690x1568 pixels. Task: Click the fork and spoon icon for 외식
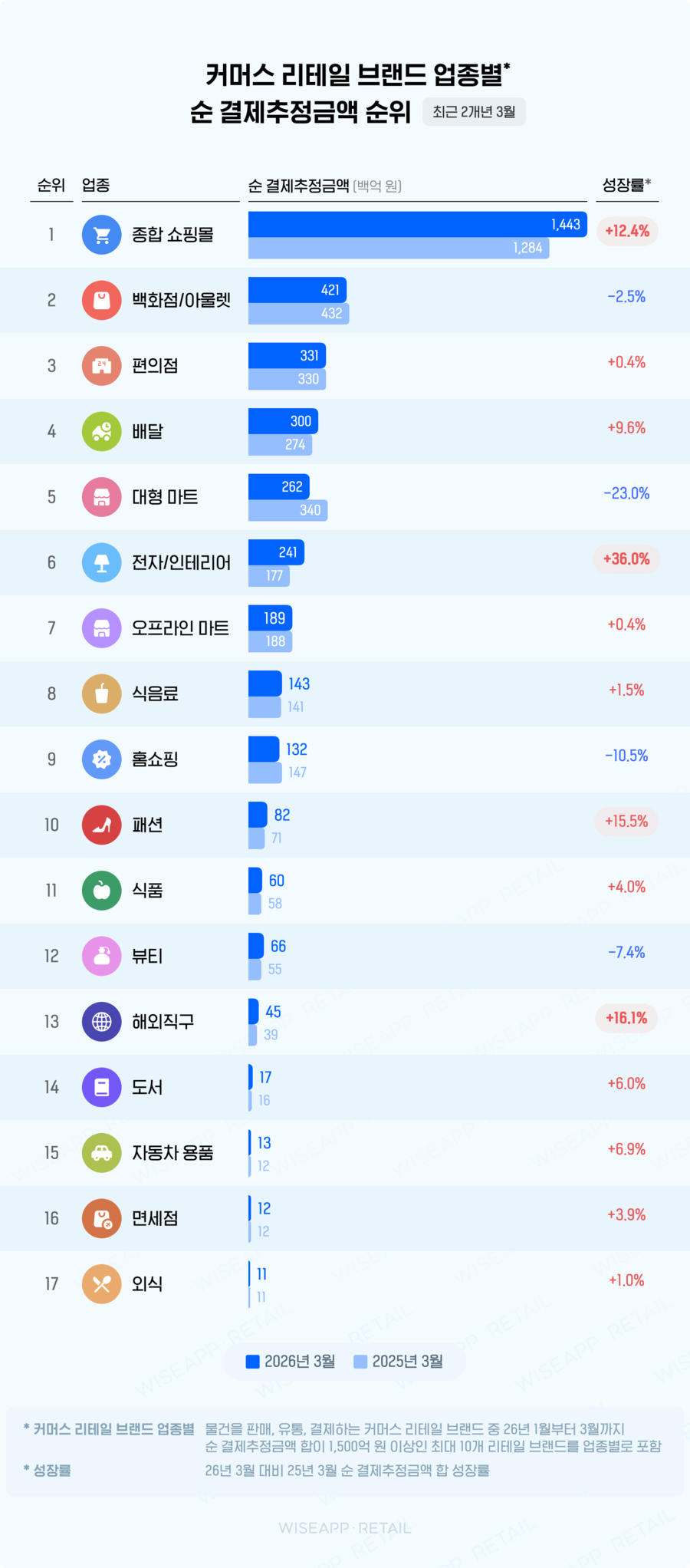pyautogui.click(x=101, y=1284)
